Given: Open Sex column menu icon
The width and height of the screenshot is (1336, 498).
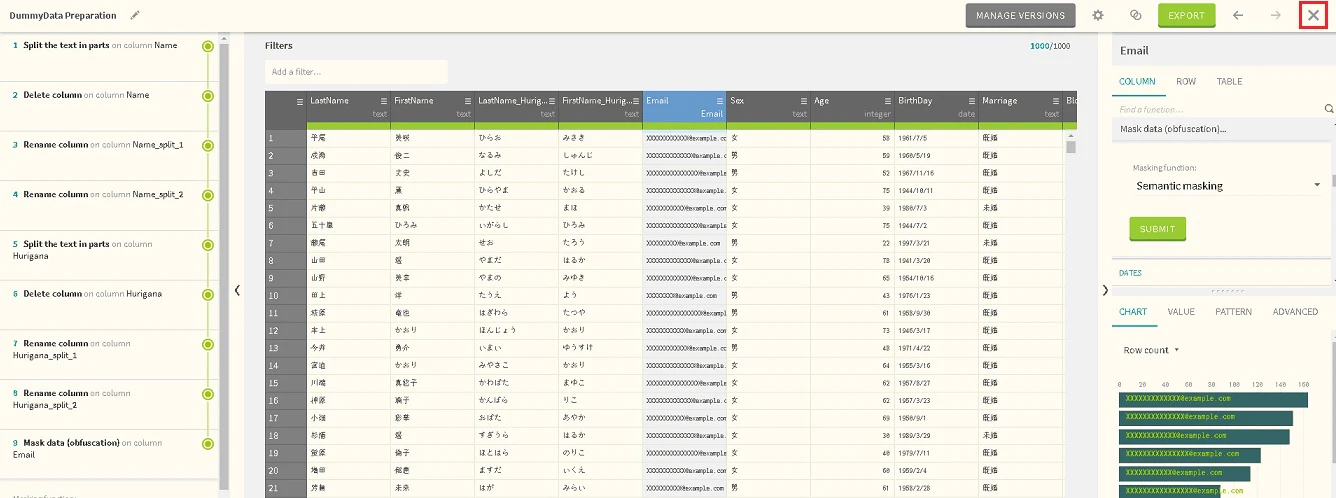Looking at the screenshot, I should click(803, 101).
